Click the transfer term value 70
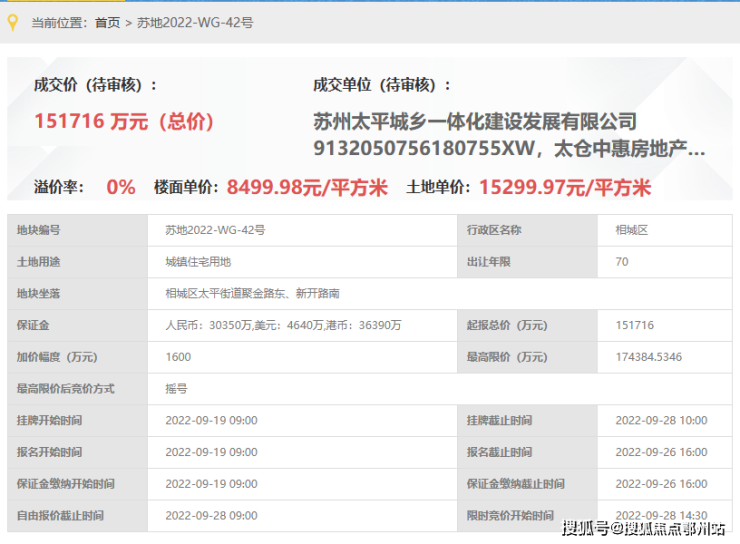The width and height of the screenshot is (740, 544). click(622, 262)
